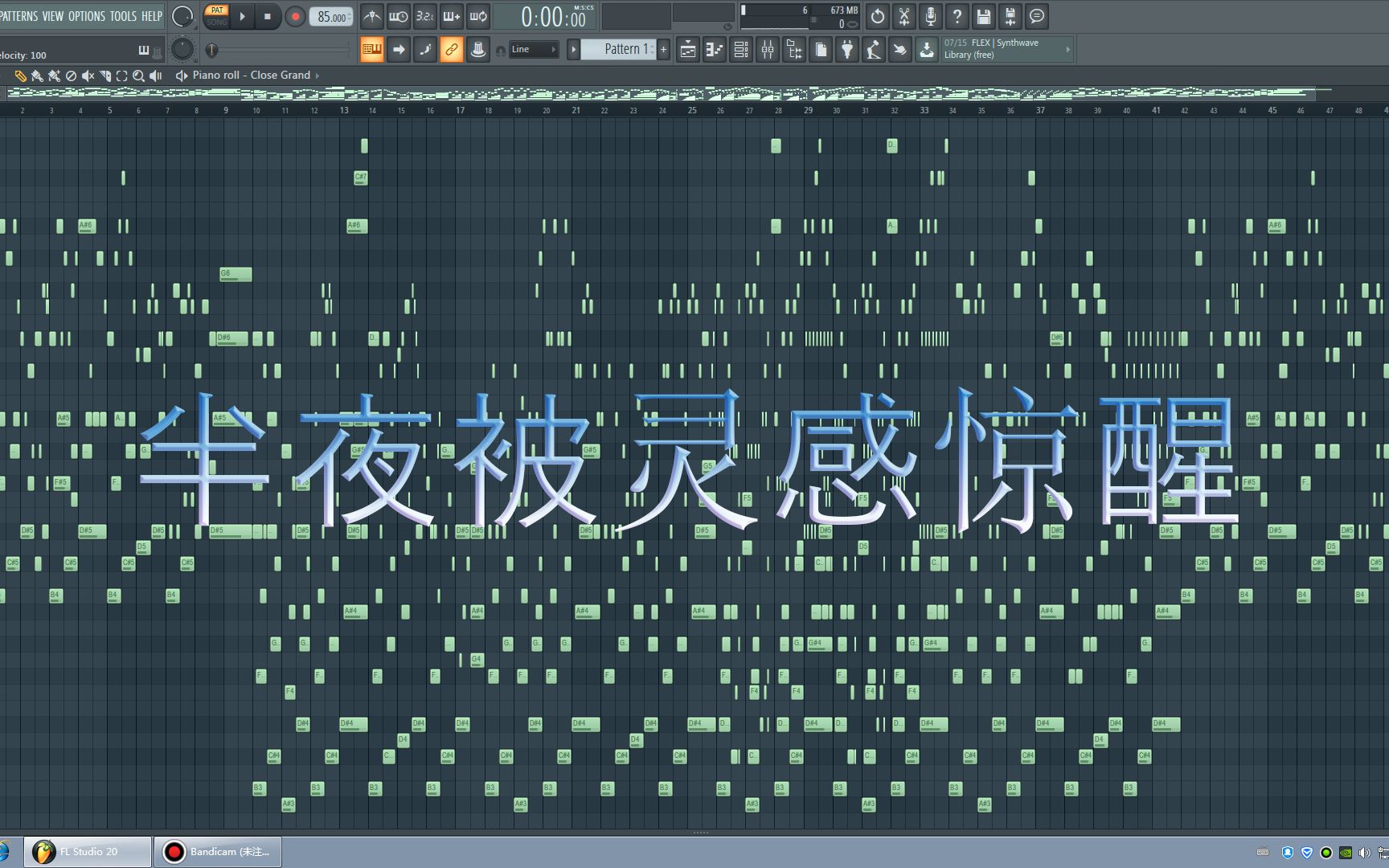Save project with floppy disk icon
This screenshot has width=1389, height=868.
[983, 16]
